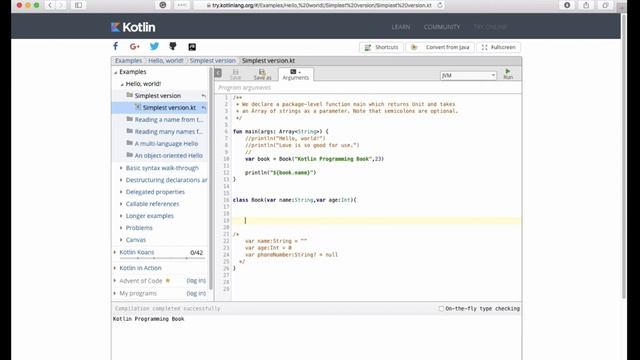Click Safari back navigation arrow
The width and height of the screenshot is (640, 360).
pyautogui.click(x=50, y=5)
